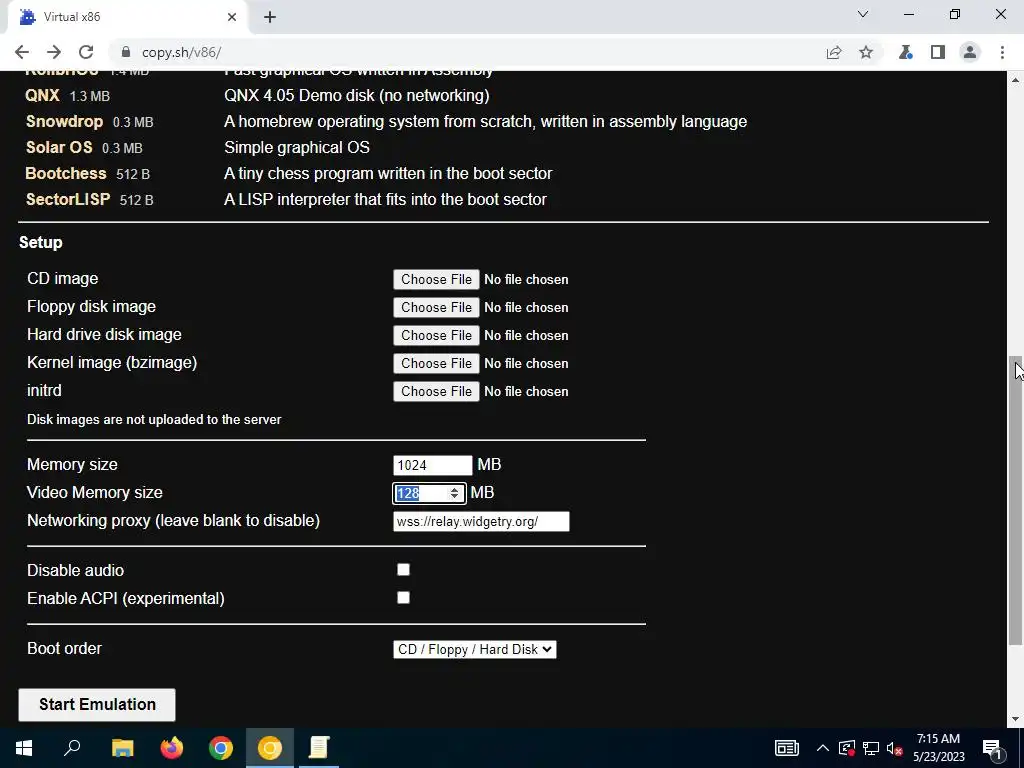Go back to the previous page

point(22,52)
